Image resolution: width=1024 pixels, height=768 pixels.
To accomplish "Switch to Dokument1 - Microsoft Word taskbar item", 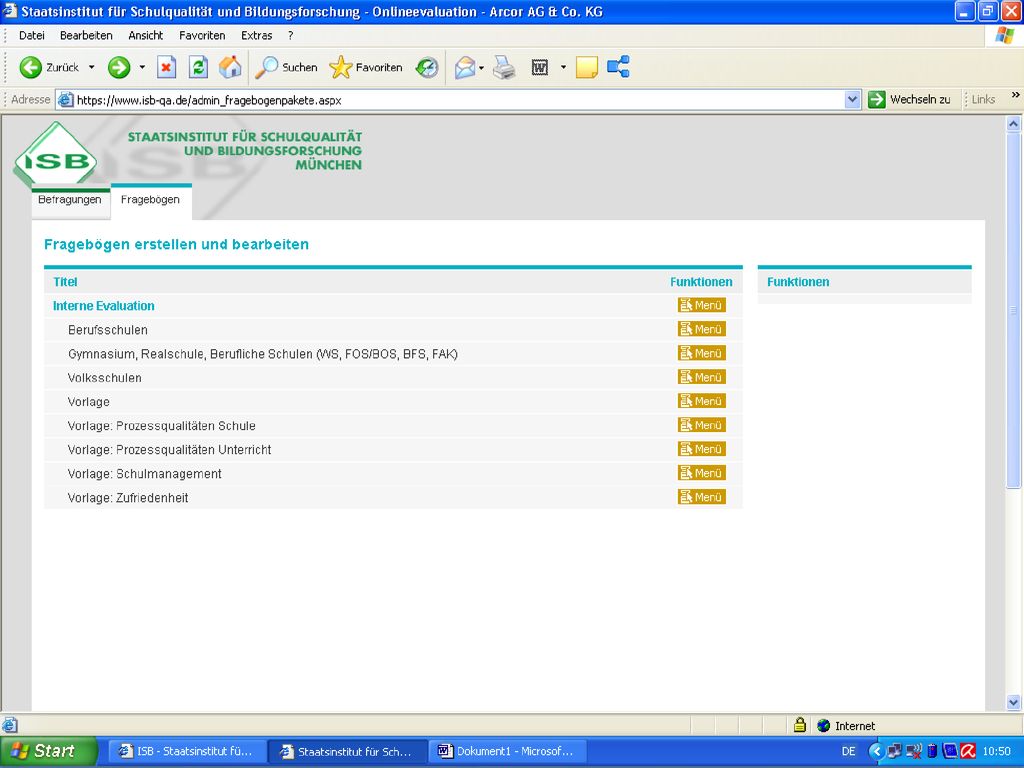I will 507,752.
